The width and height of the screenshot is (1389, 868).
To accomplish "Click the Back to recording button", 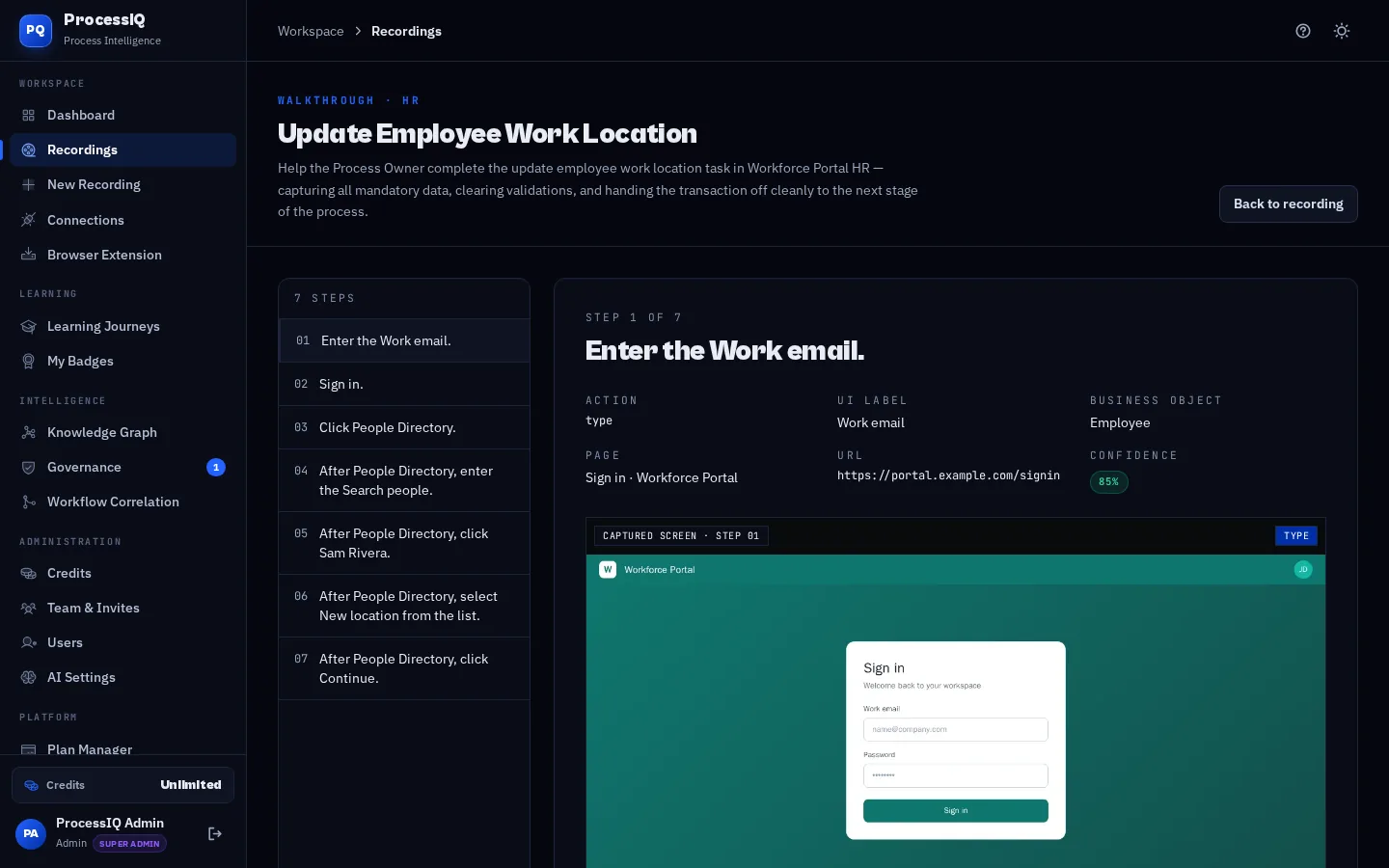I will (1288, 203).
